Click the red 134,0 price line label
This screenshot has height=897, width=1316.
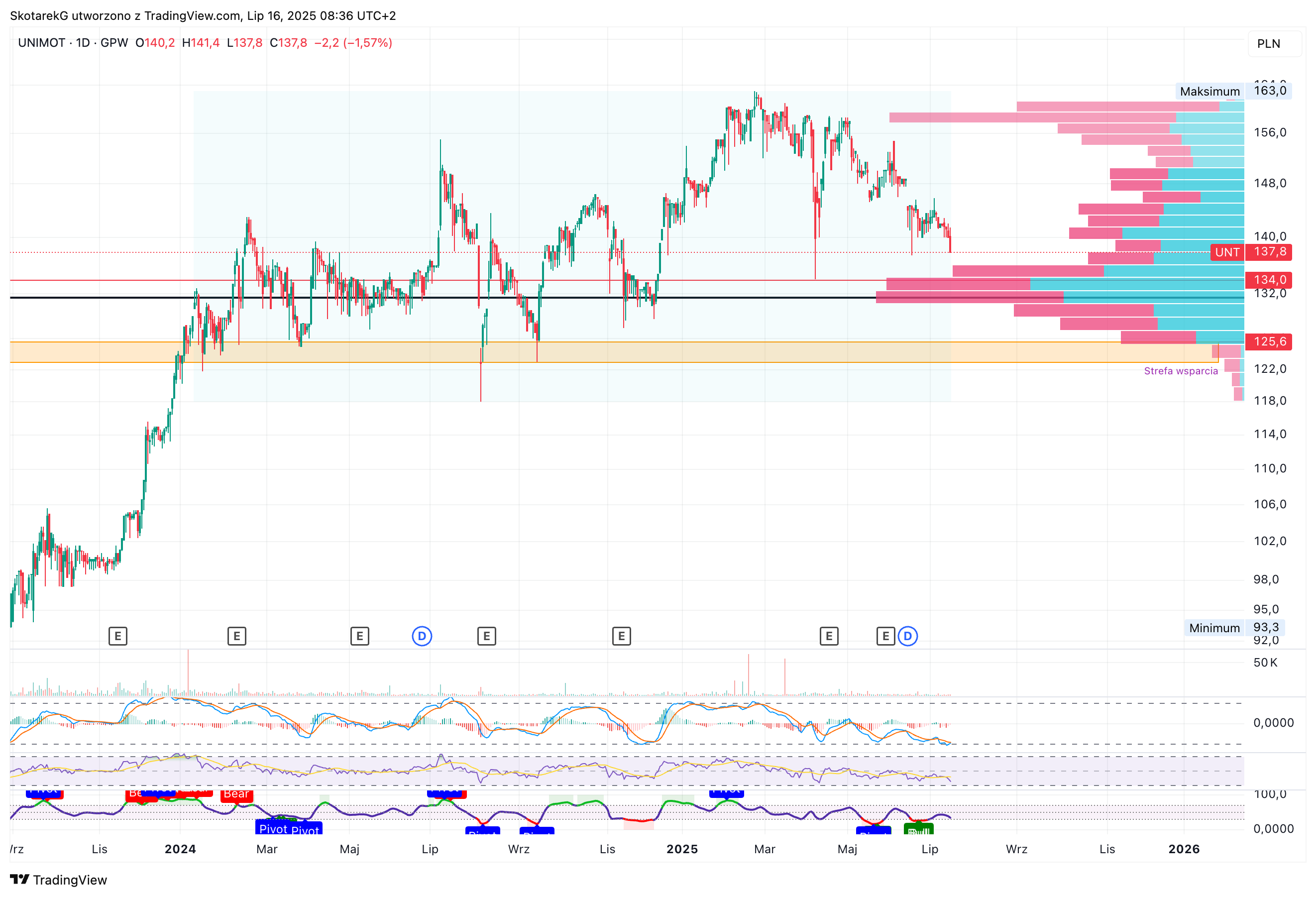click(x=1268, y=280)
